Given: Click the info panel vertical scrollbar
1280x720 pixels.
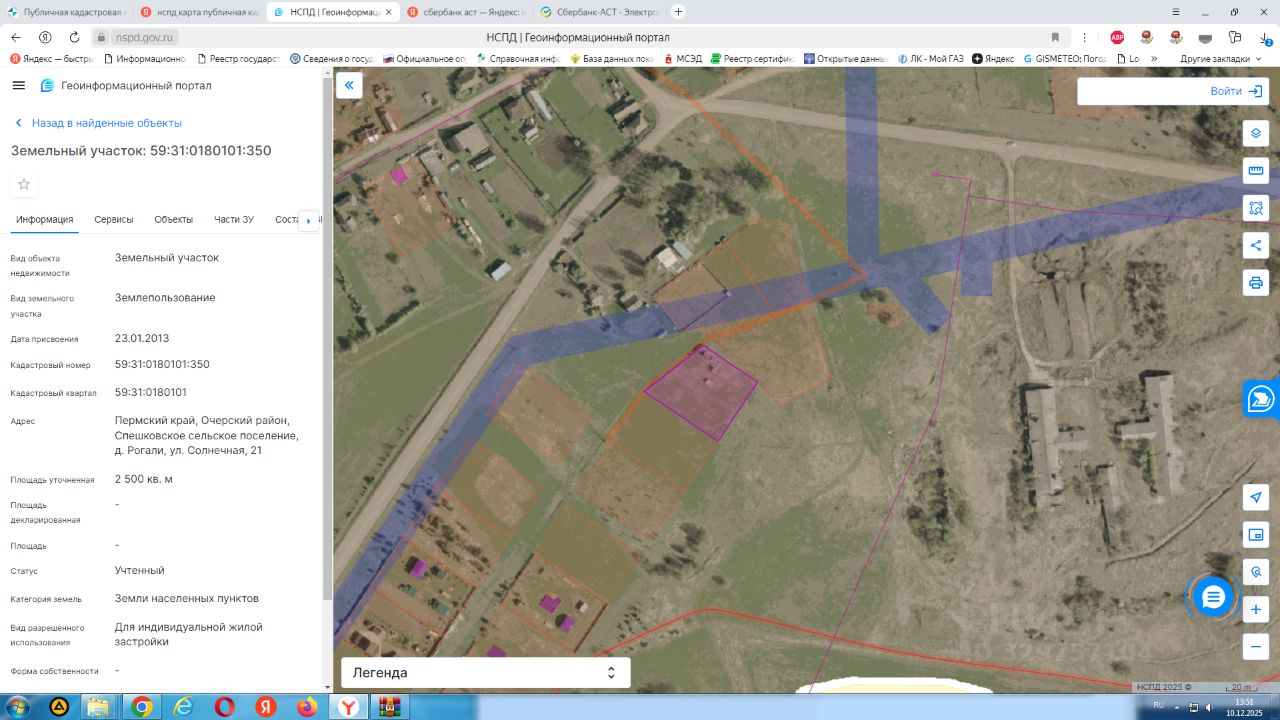Looking at the screenshot, I should point(327,340).
